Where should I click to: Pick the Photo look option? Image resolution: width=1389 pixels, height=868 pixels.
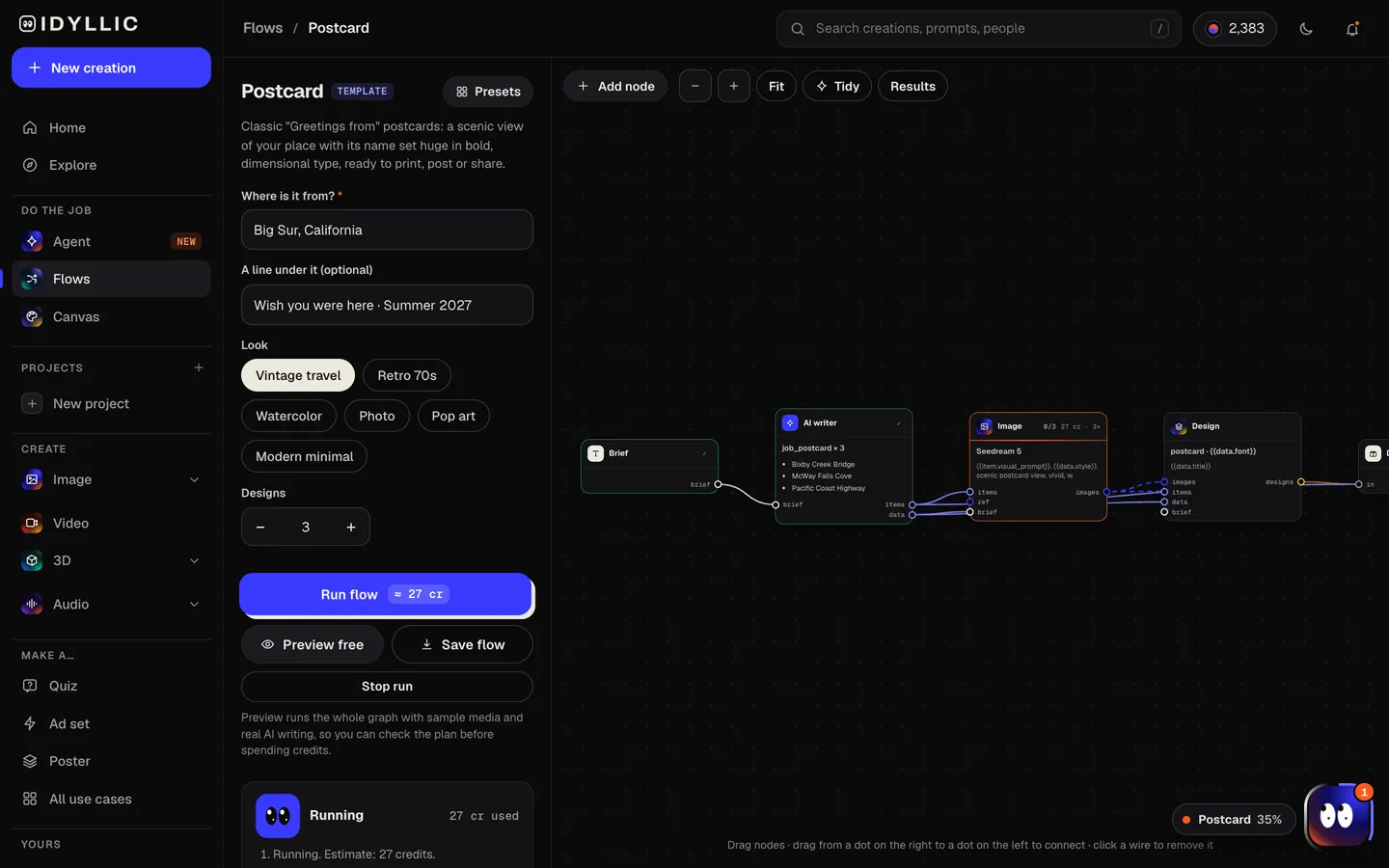pyautogui.click(x=377, y=416)
